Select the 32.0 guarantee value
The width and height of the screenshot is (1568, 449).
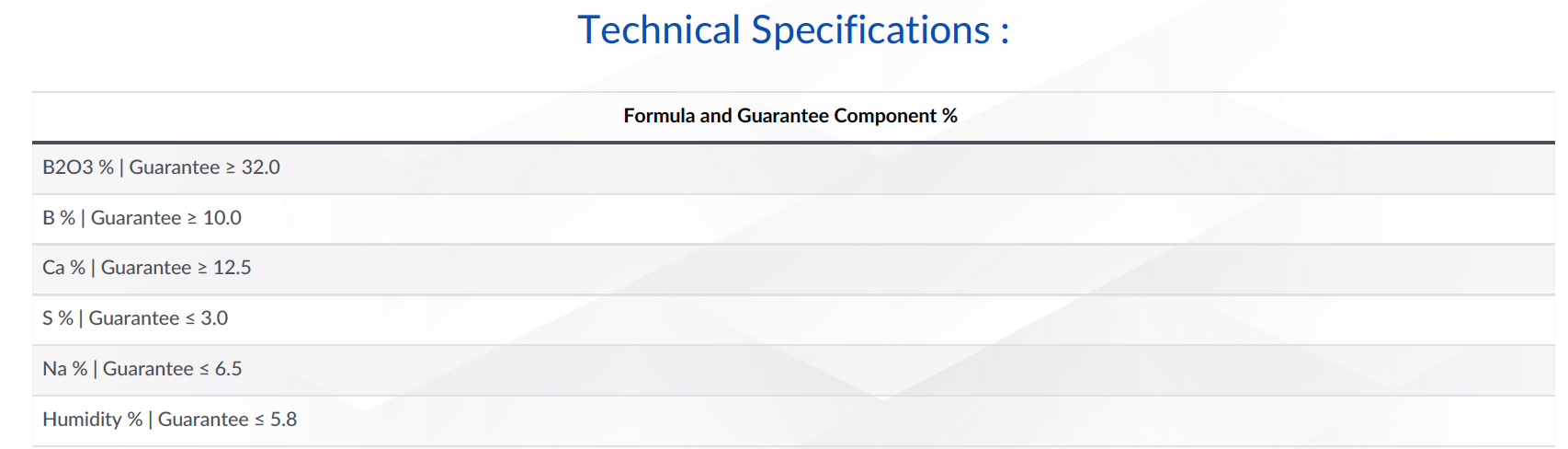click(x=261, y=167)
